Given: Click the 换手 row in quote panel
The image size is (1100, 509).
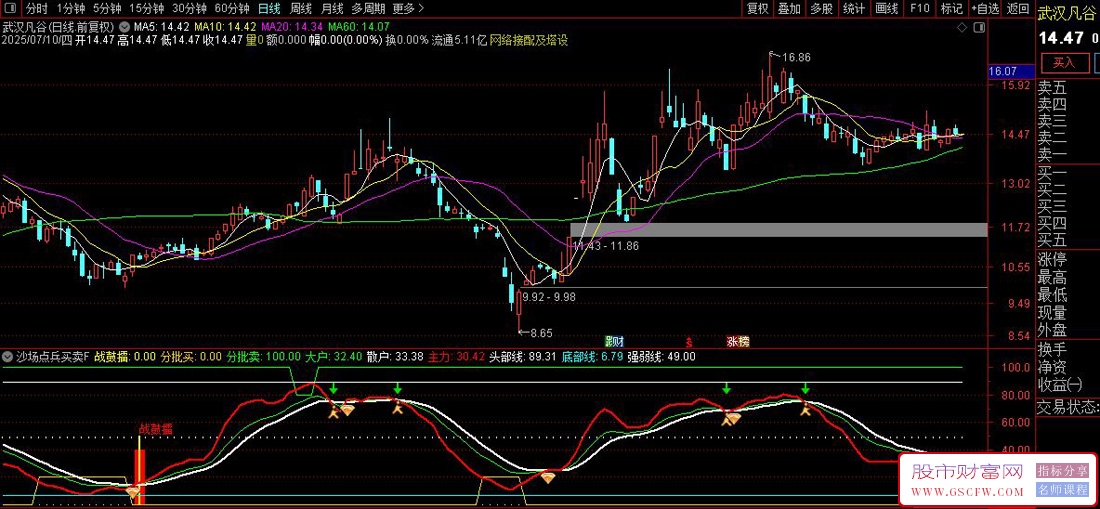Looking at the screenshot, I should [1068, 348].
